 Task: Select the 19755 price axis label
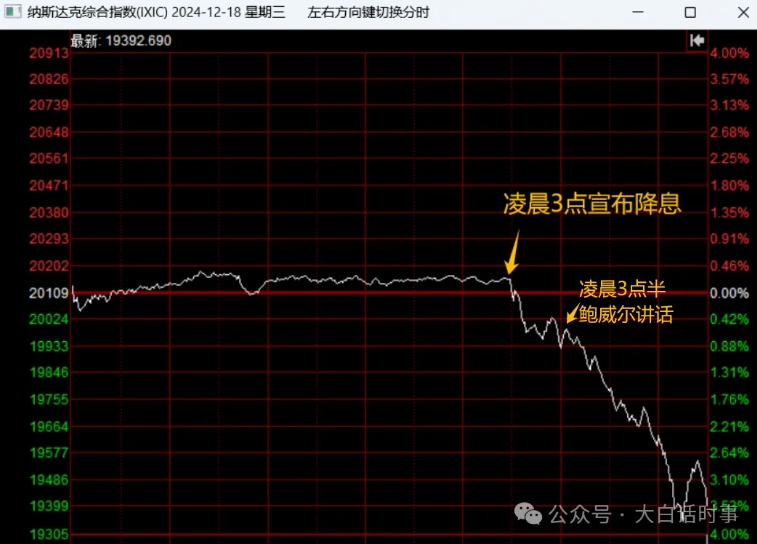[x=49, y=399]
